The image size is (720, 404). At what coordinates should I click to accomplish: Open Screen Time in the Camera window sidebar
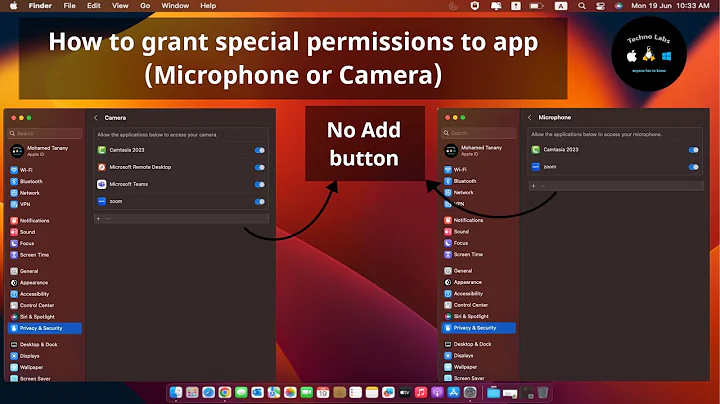(x=29, y=255)
